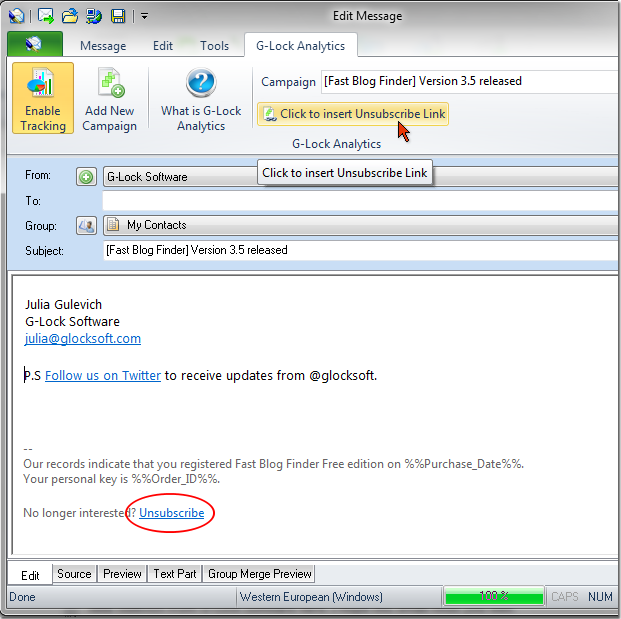The height and width of the screenshot is (619, 621).
Task: Open the From account dropdown
Action: (x=361, y=177)
